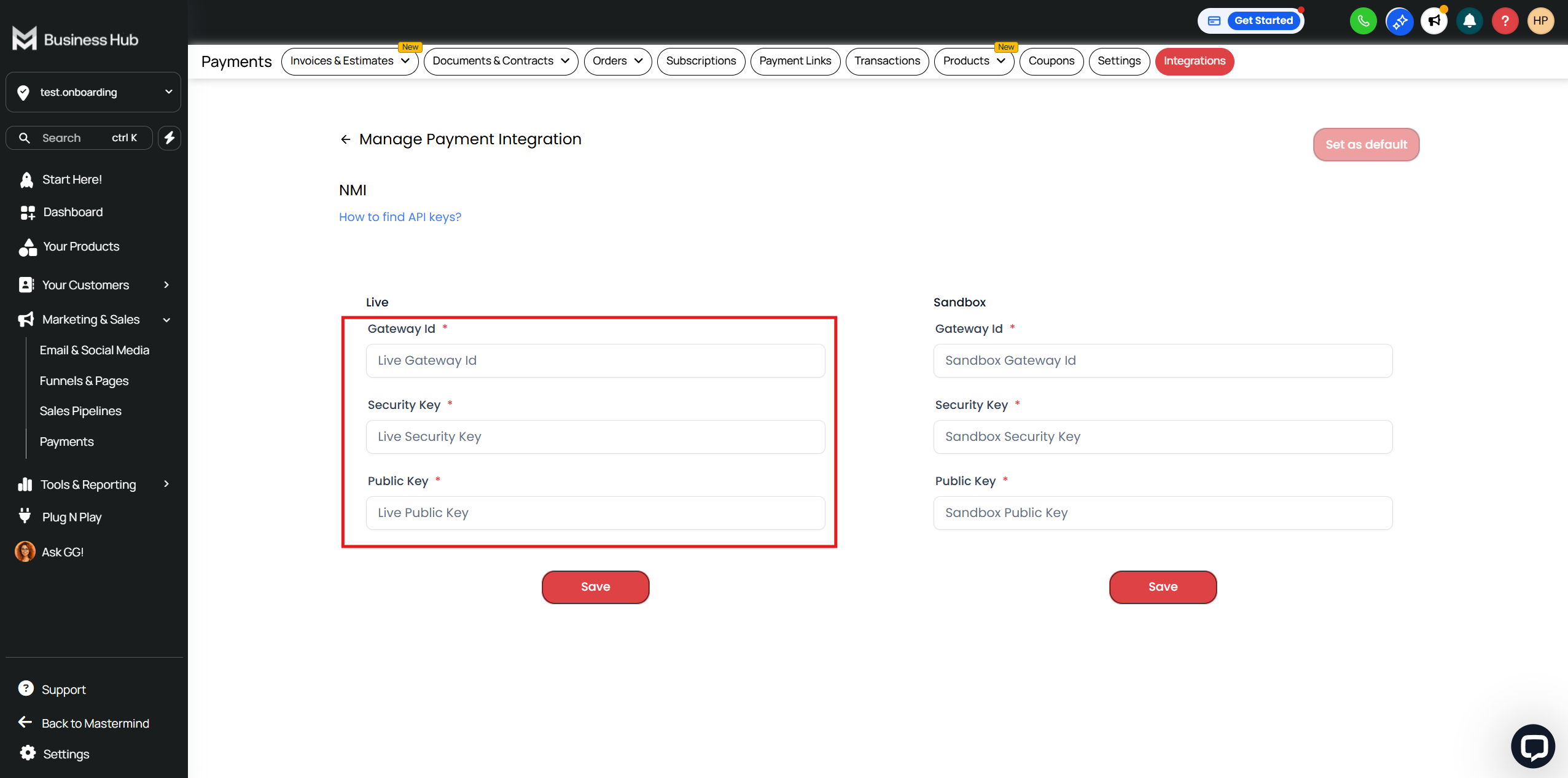Collapse the Marketing & Sales chevron
Image resolution: width=1568 pixels, height=778 pixels.
point(166,320)
